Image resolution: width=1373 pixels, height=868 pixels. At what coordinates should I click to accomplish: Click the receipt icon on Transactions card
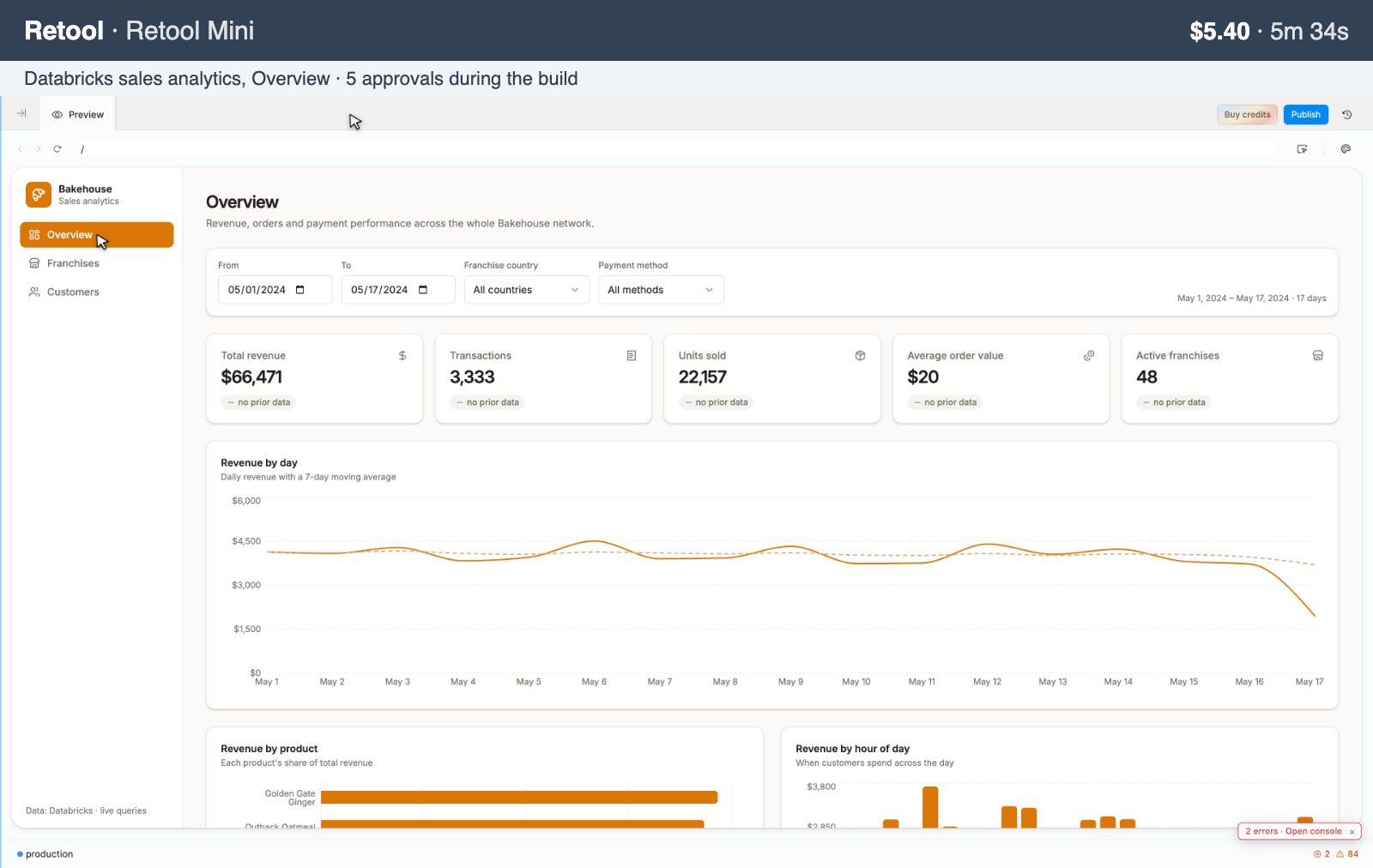tap(632, 355)
